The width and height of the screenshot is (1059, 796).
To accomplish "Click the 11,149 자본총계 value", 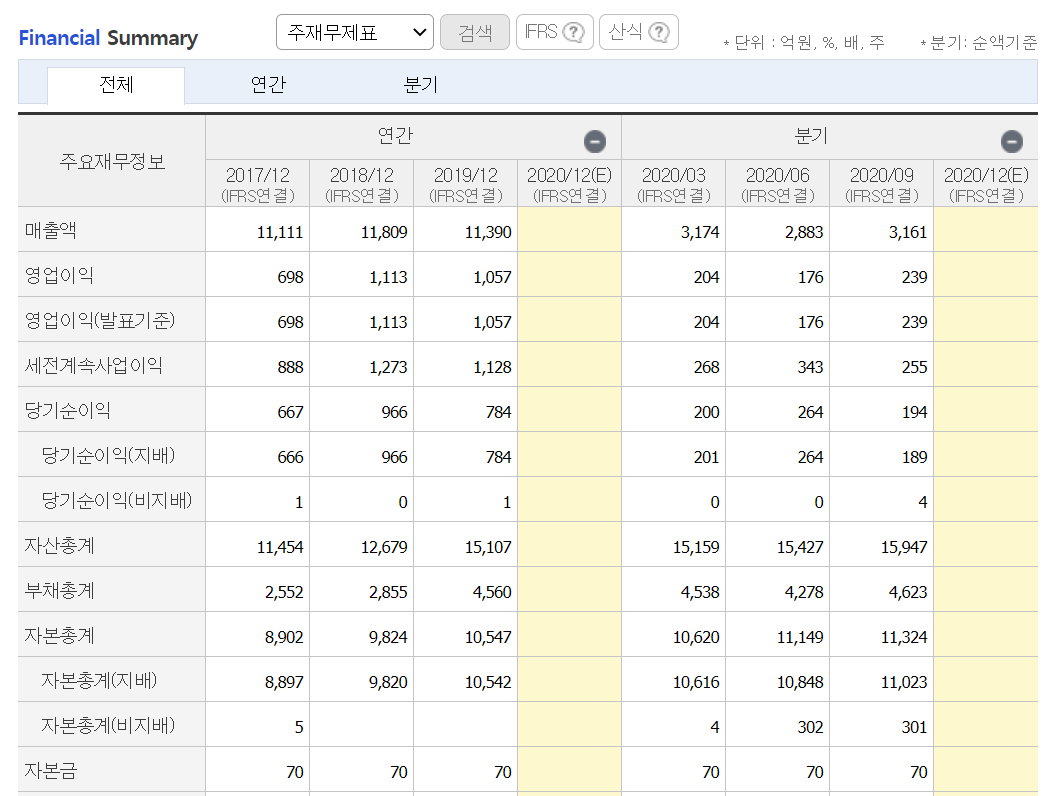I will tap(800, 637).
